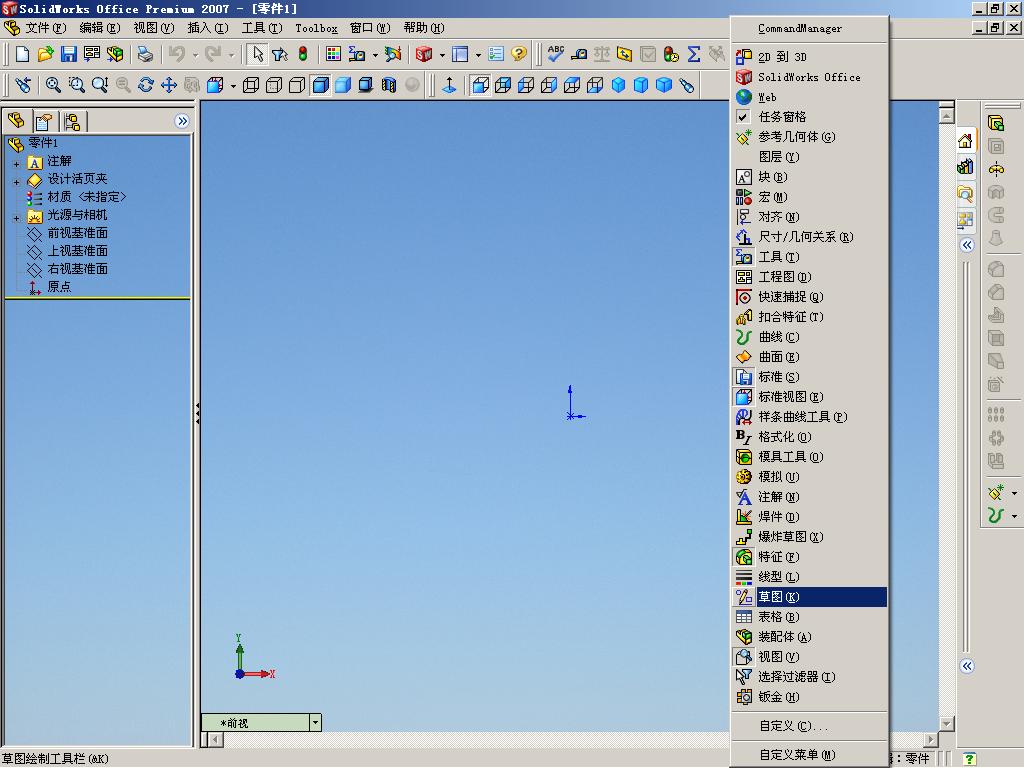
Task: Click the ABC spell check icon
Action: 556,54
